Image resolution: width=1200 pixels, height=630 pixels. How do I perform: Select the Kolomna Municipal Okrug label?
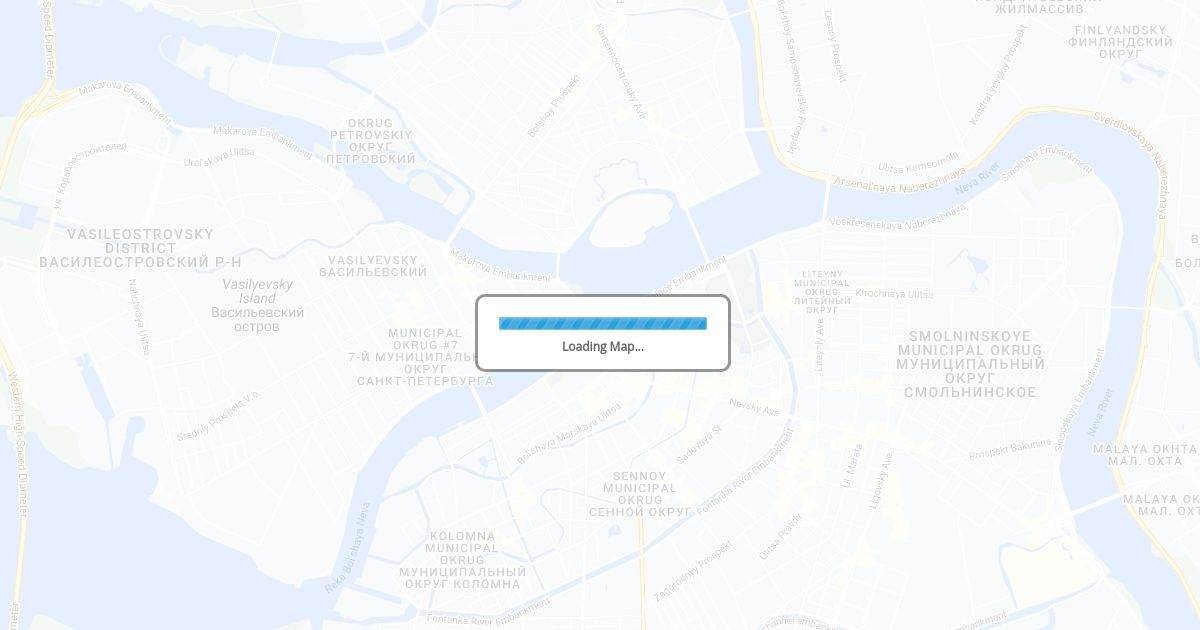462,560
